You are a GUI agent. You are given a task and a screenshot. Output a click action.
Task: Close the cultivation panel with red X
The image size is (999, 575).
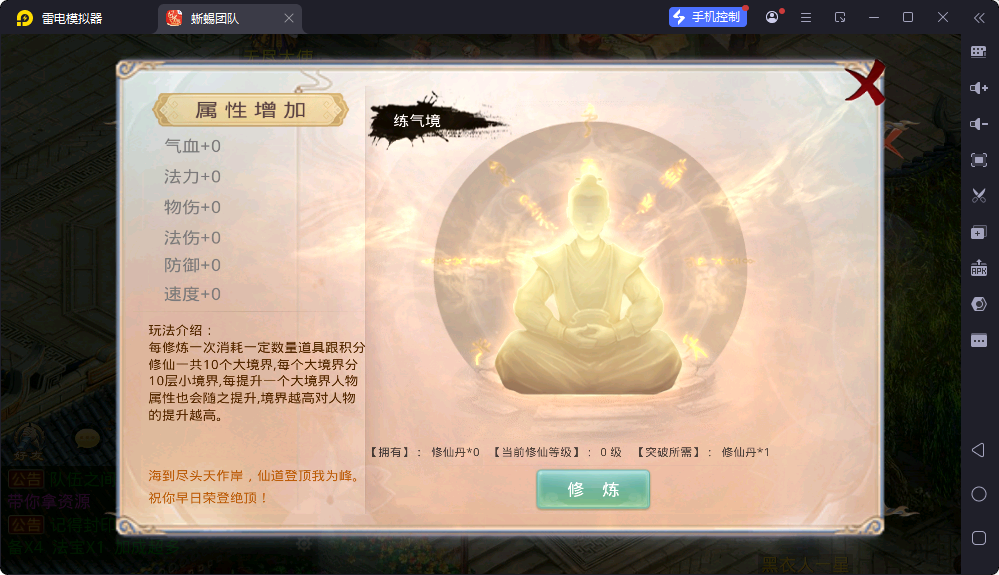coord(865,83)
